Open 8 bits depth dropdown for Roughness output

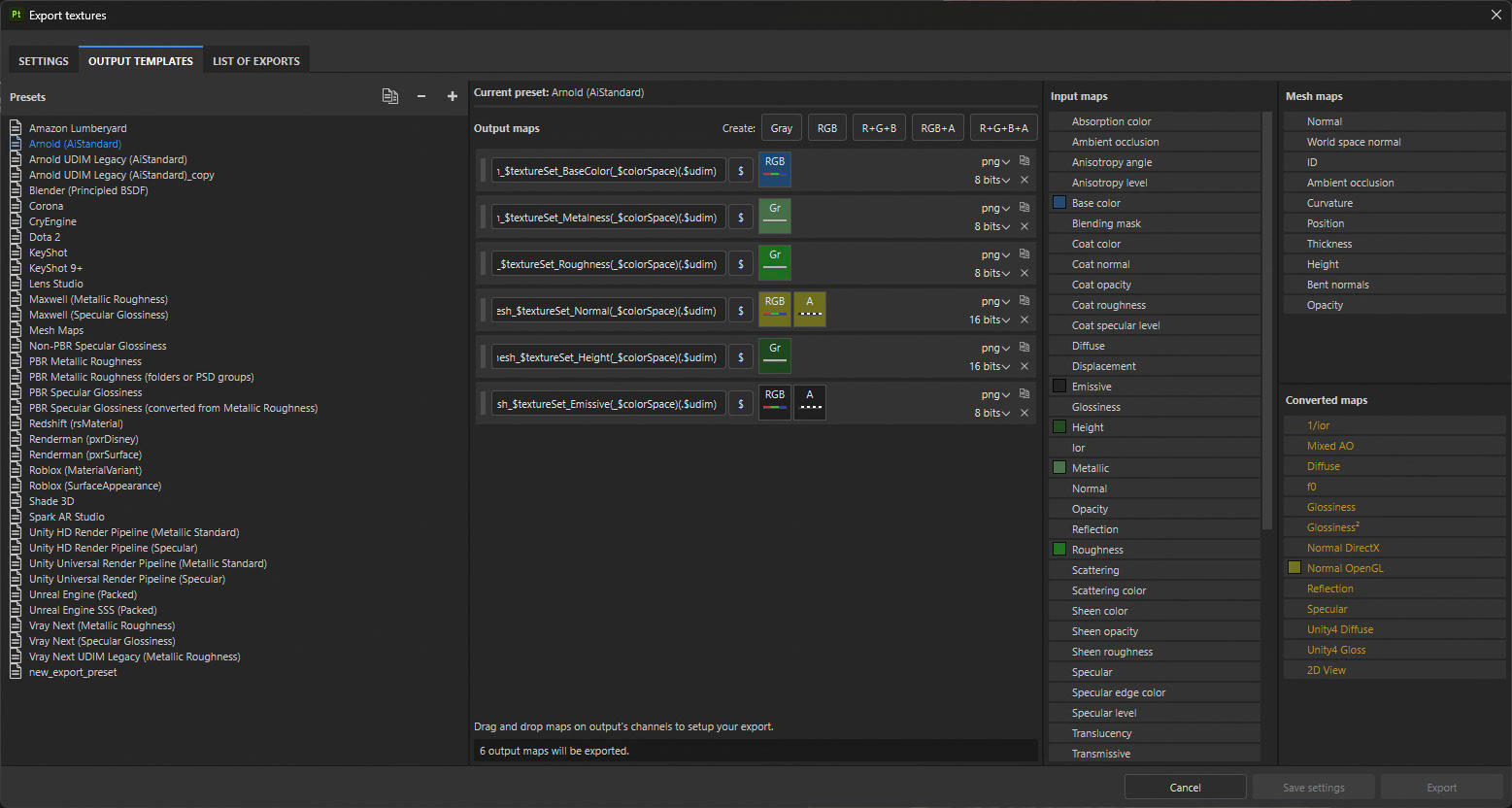[992, 273]
